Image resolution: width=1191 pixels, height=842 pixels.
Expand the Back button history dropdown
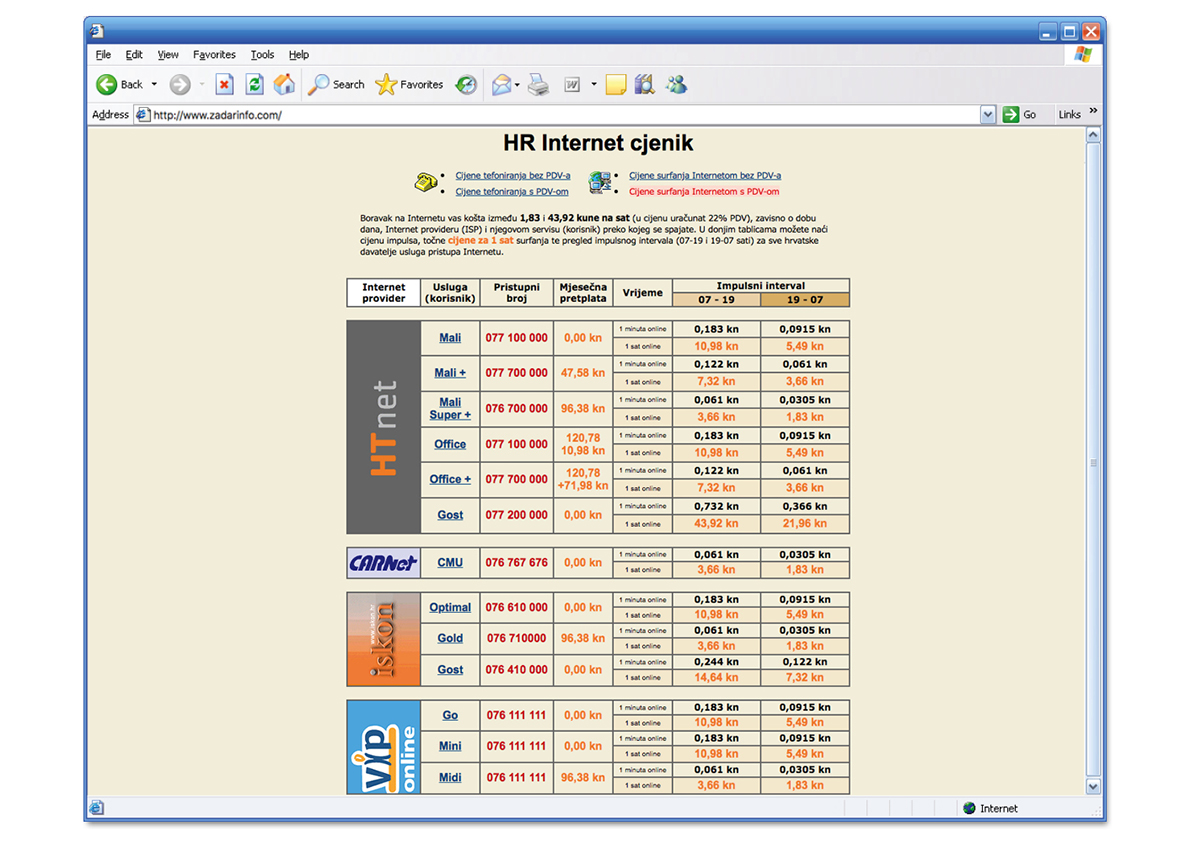coord(154,85)
